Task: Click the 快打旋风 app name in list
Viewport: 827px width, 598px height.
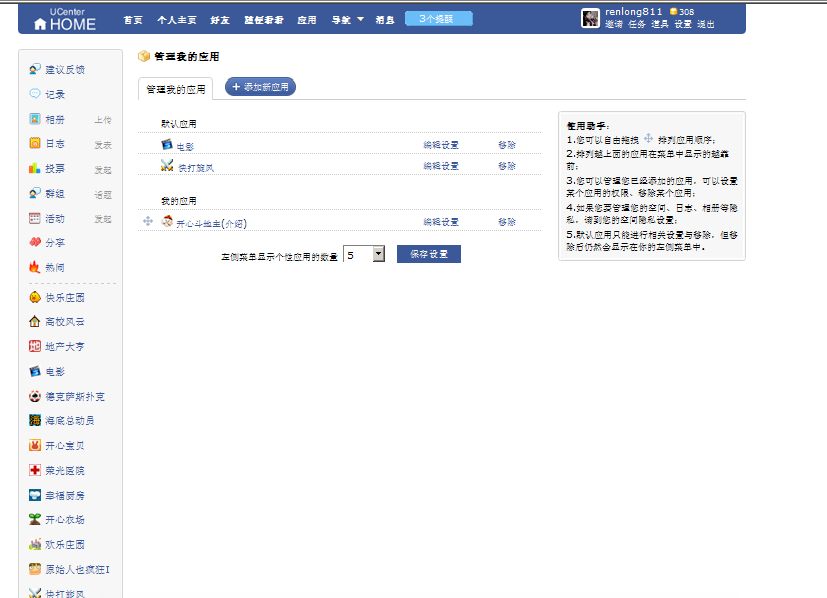Action: pos(196,168)
